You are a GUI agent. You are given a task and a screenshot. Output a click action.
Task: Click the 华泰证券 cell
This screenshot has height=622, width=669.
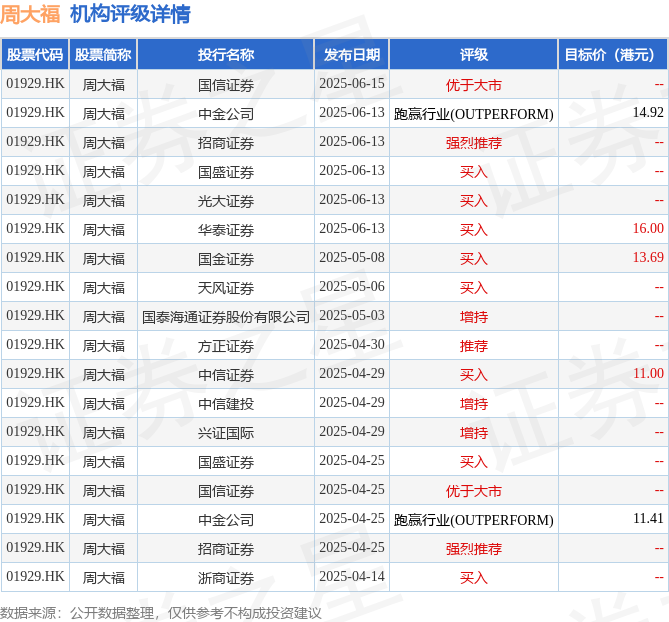(226, 230)
